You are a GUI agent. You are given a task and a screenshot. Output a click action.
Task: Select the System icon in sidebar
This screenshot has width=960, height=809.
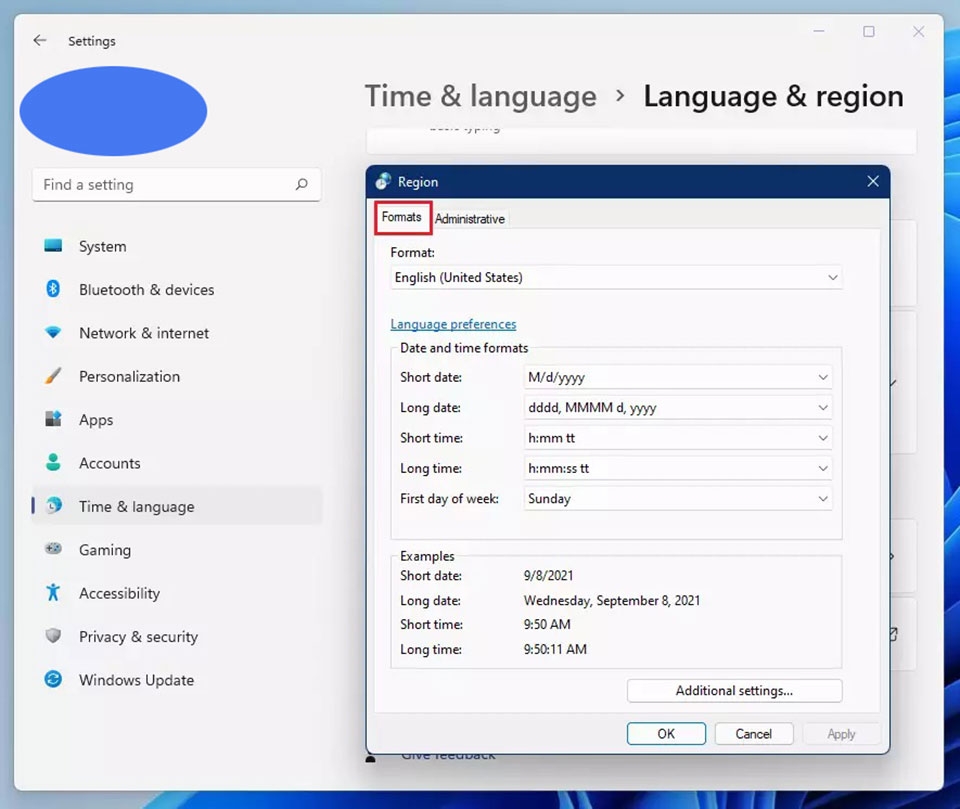(x=55, y=246)
